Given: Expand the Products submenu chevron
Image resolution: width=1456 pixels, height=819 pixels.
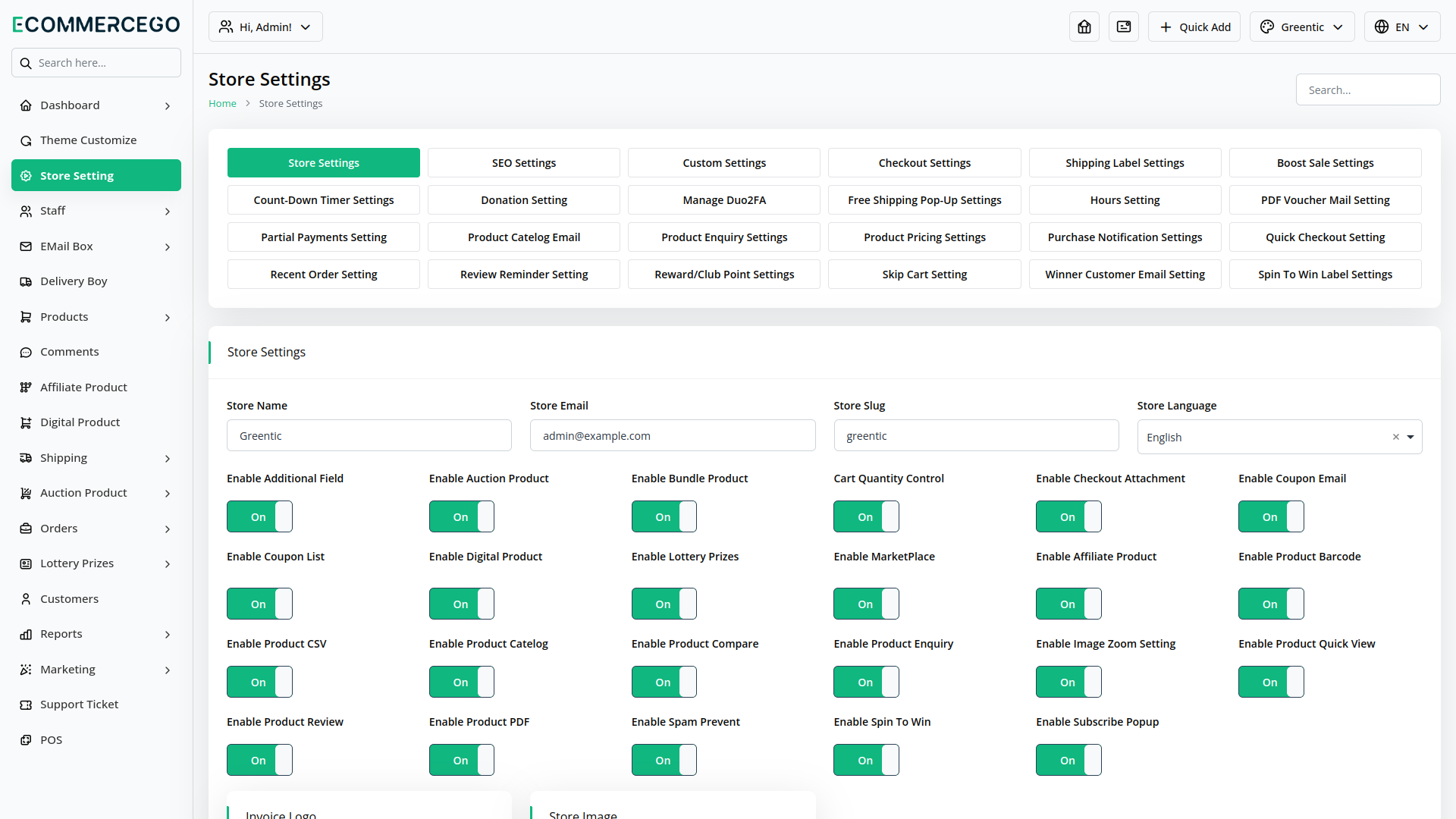Looking at the screenshot, I should tap(168, 318).
